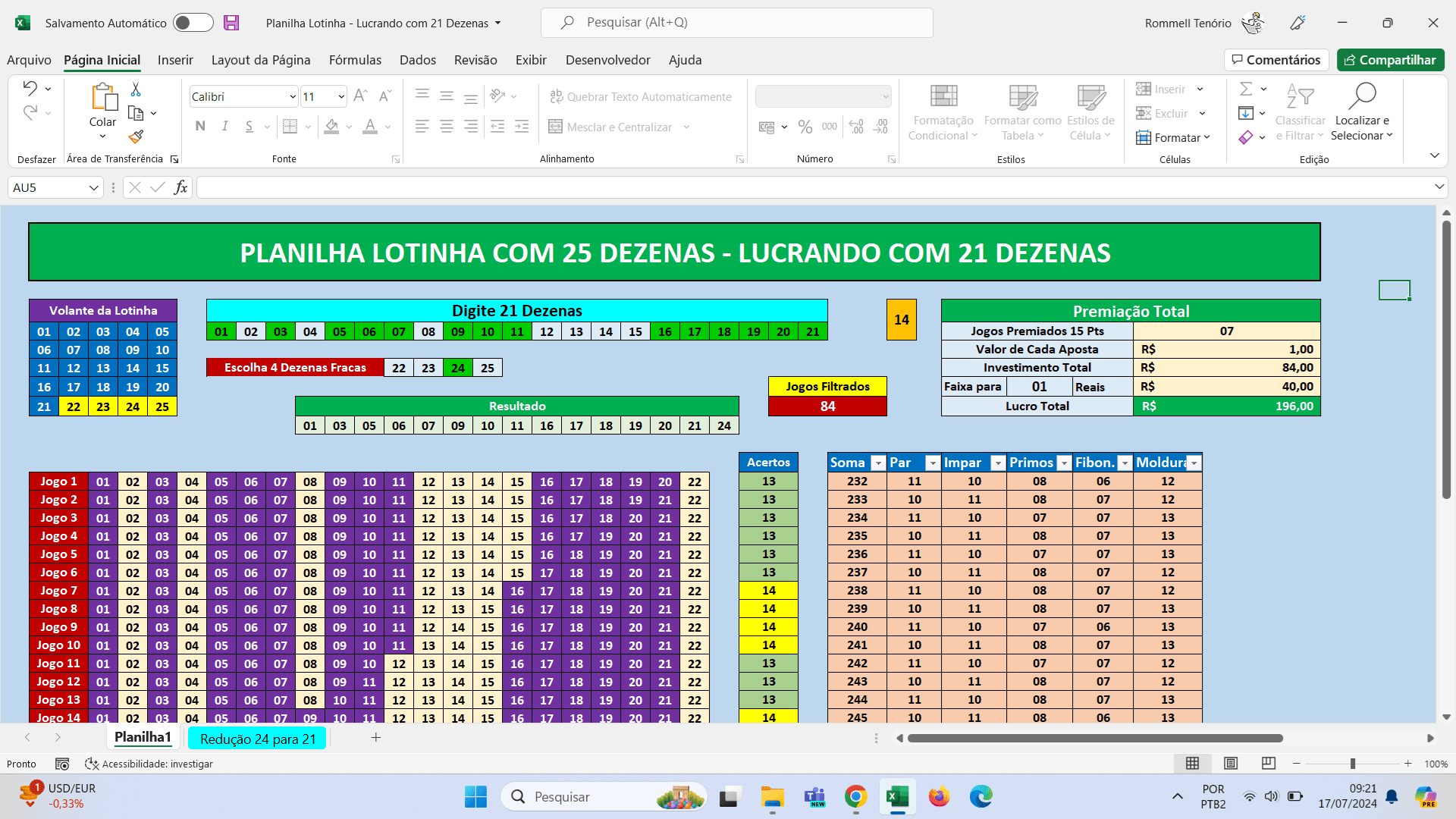The height and width of the screenshot is (819, 1456).
Task: Toggle the Salvamento Automático switch
Action: point(193,23)
